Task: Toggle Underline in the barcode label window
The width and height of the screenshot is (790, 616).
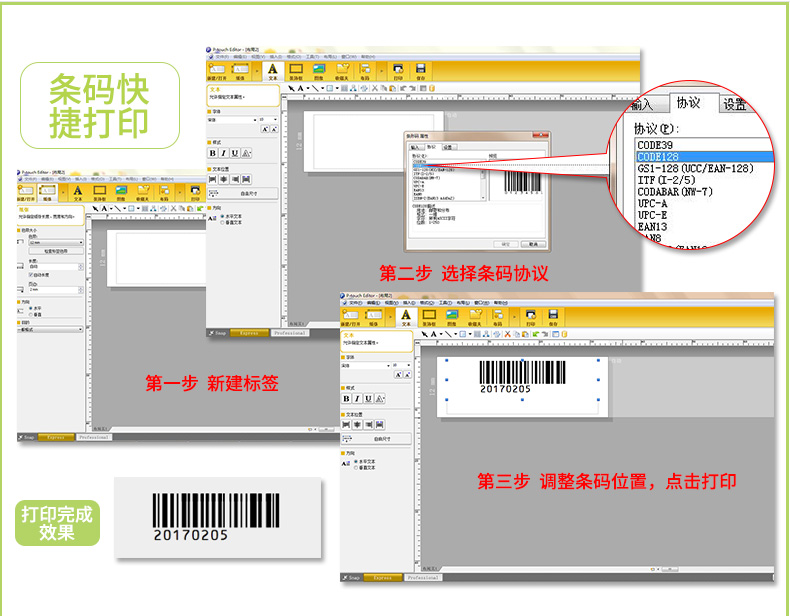Action: [x=368, y=398]
